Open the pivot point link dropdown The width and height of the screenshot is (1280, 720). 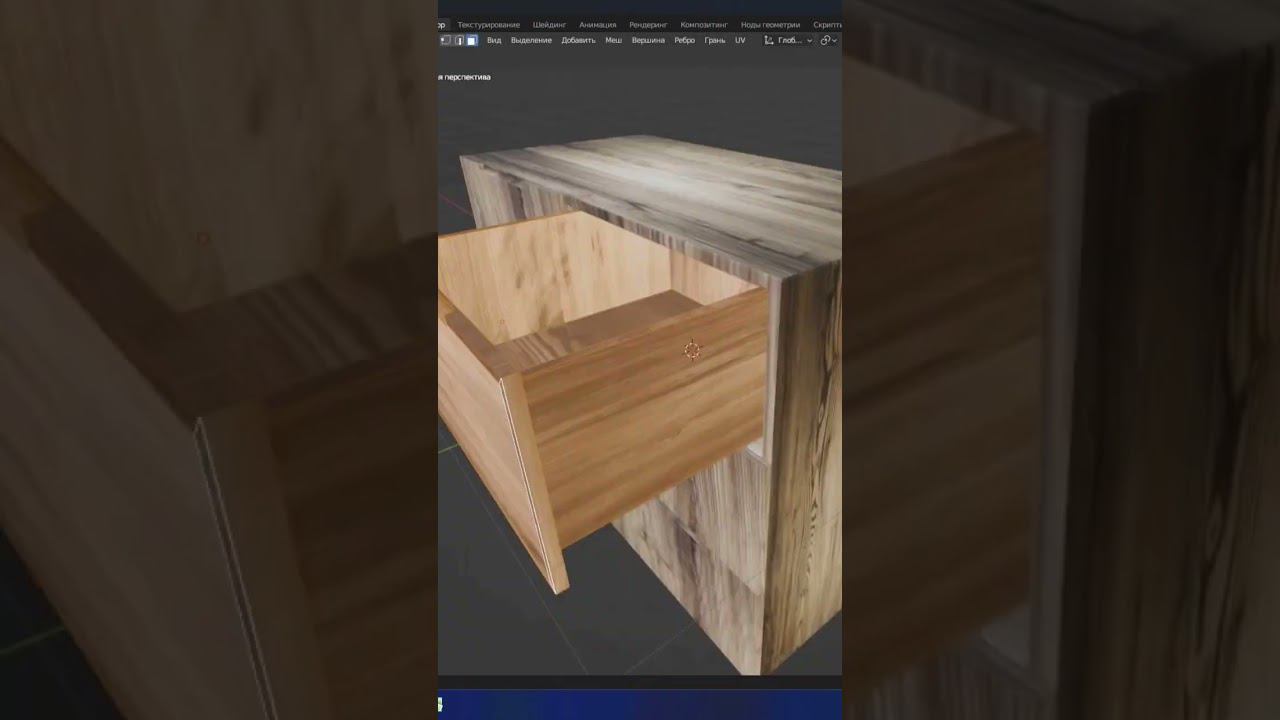pyautogui.click(x=828, y=40)
